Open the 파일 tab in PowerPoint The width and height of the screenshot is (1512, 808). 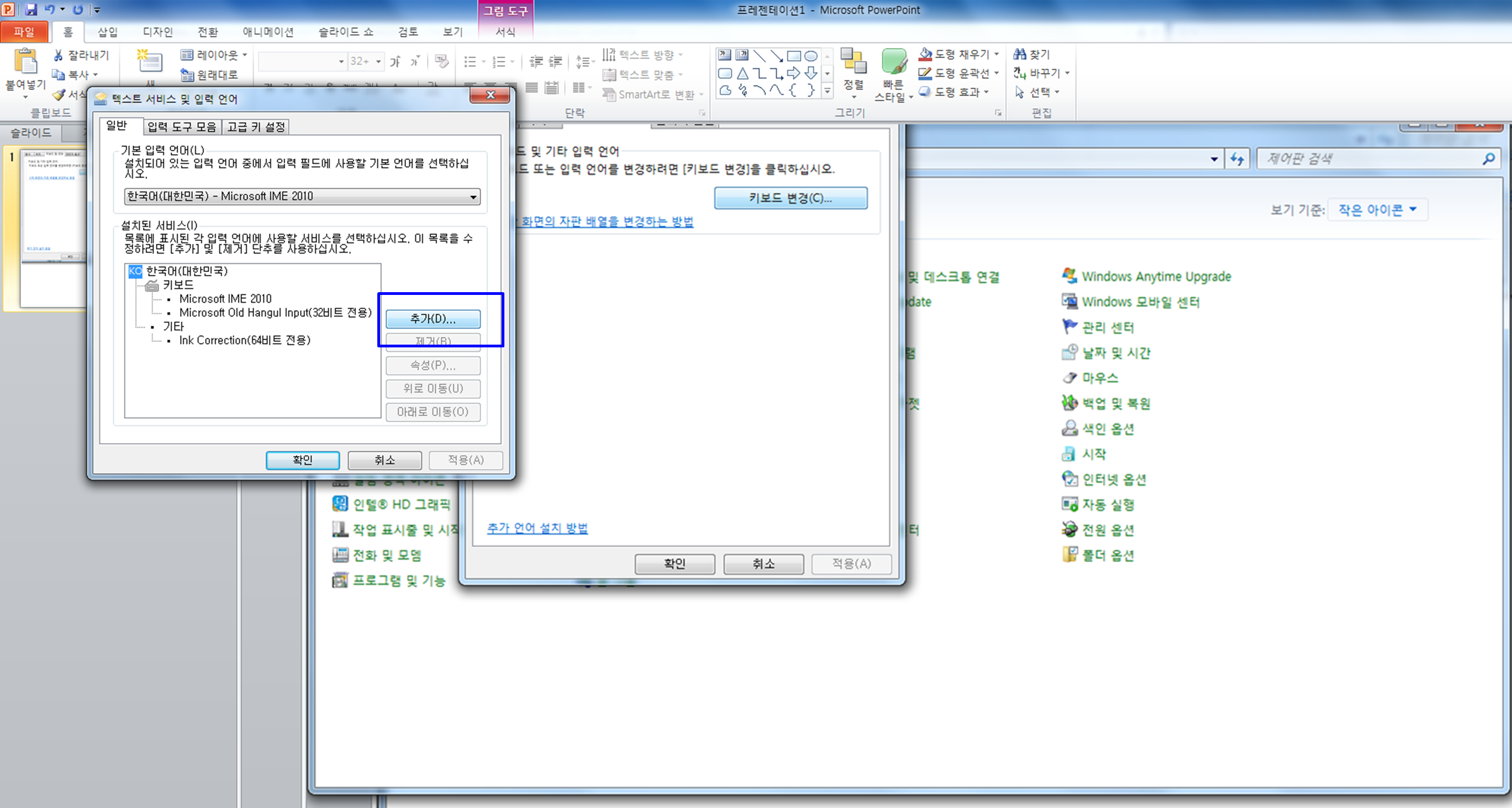click(24, 31)
